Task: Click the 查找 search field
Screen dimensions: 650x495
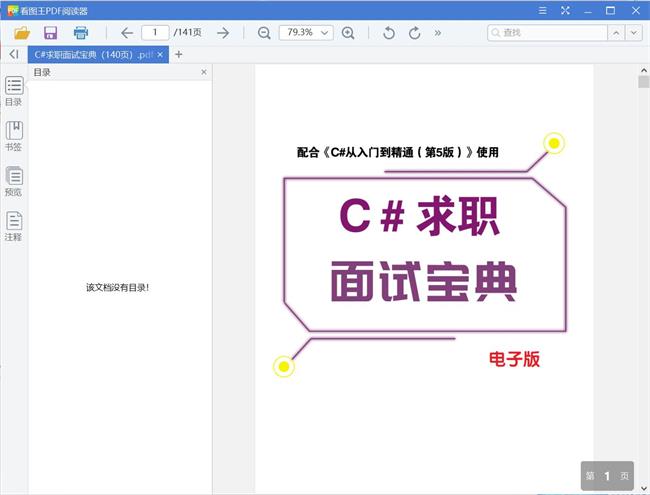Action: (x=548, y=32)
